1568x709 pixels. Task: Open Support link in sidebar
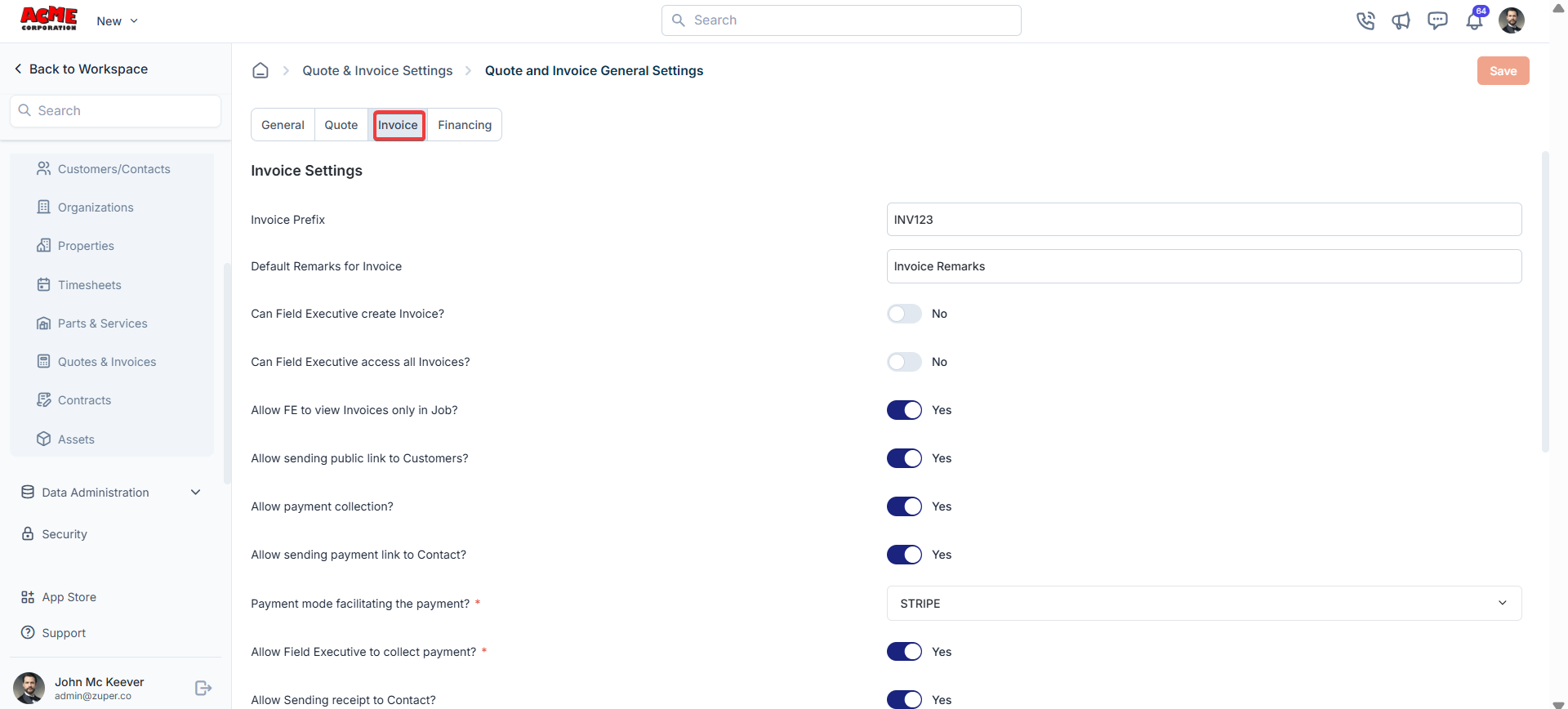click(64, 633)
